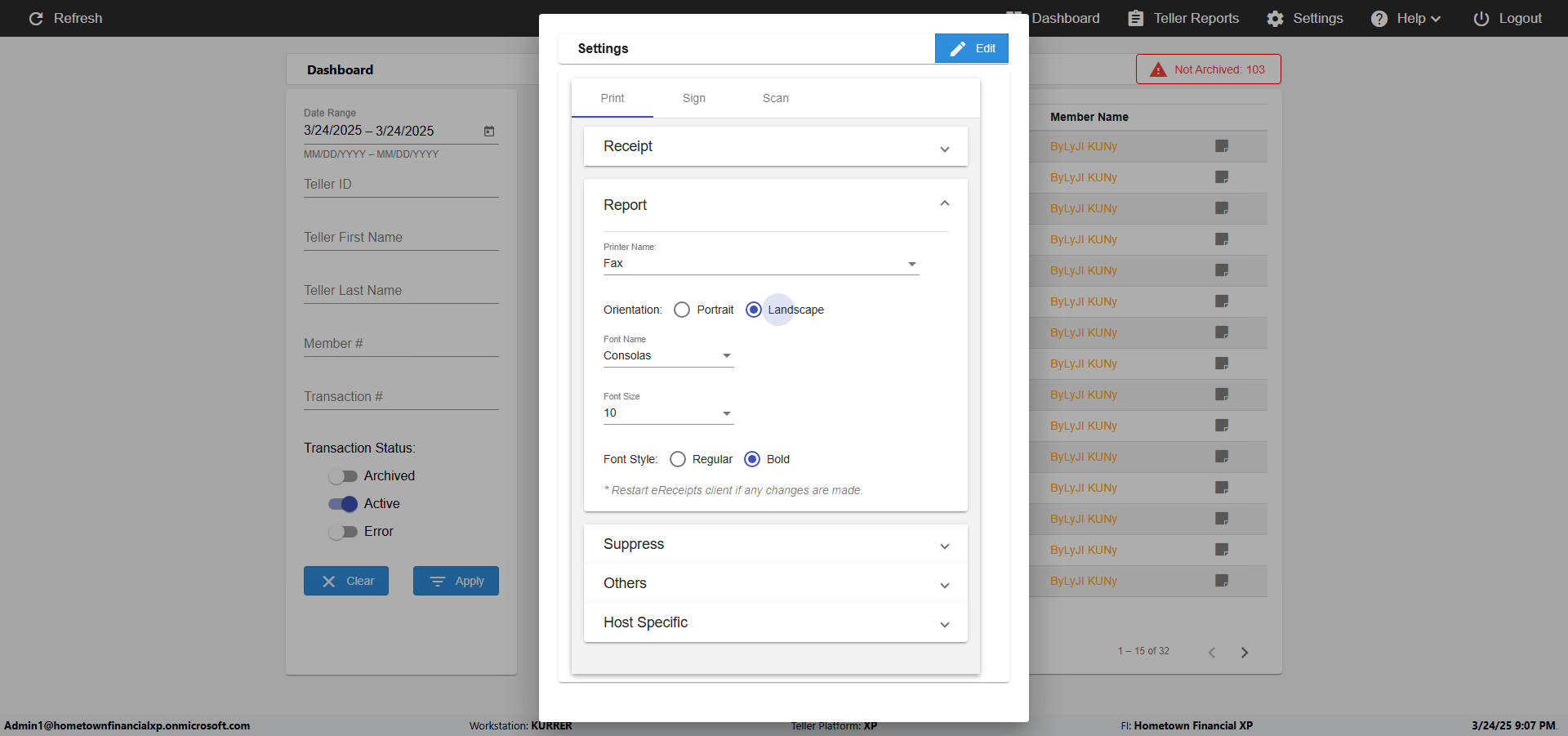The height and width of the screenshot is (736, 1568).
Task: Click the Clear filter button
Action: click(x=346, y=581)
